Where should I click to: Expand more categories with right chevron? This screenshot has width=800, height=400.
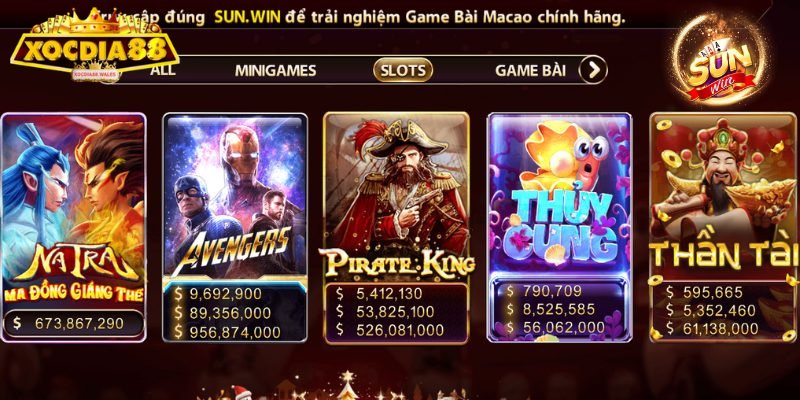coord(593,70)
